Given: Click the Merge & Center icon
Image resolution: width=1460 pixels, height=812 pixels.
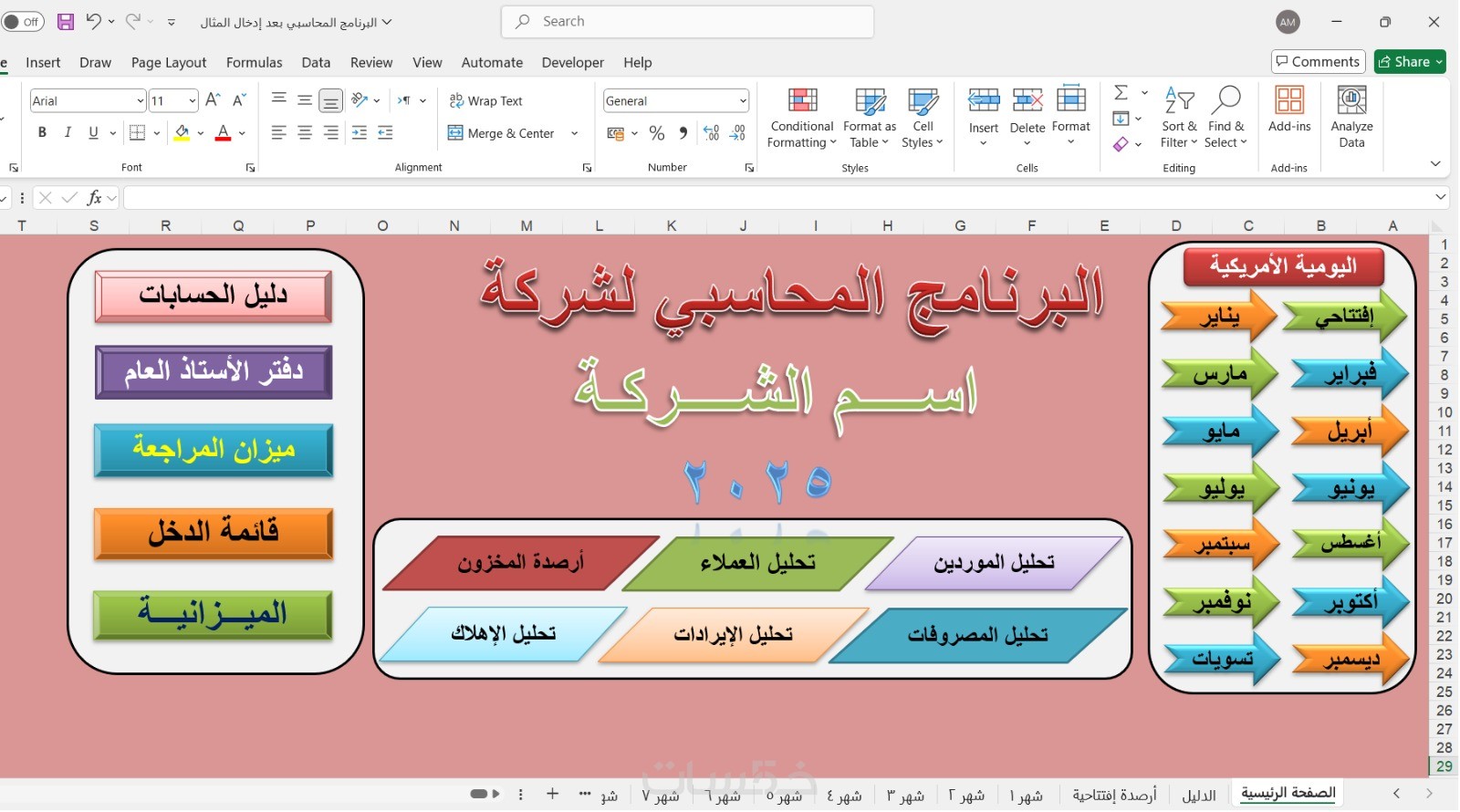Looking at the screenshot, I should tap(455, 133).
